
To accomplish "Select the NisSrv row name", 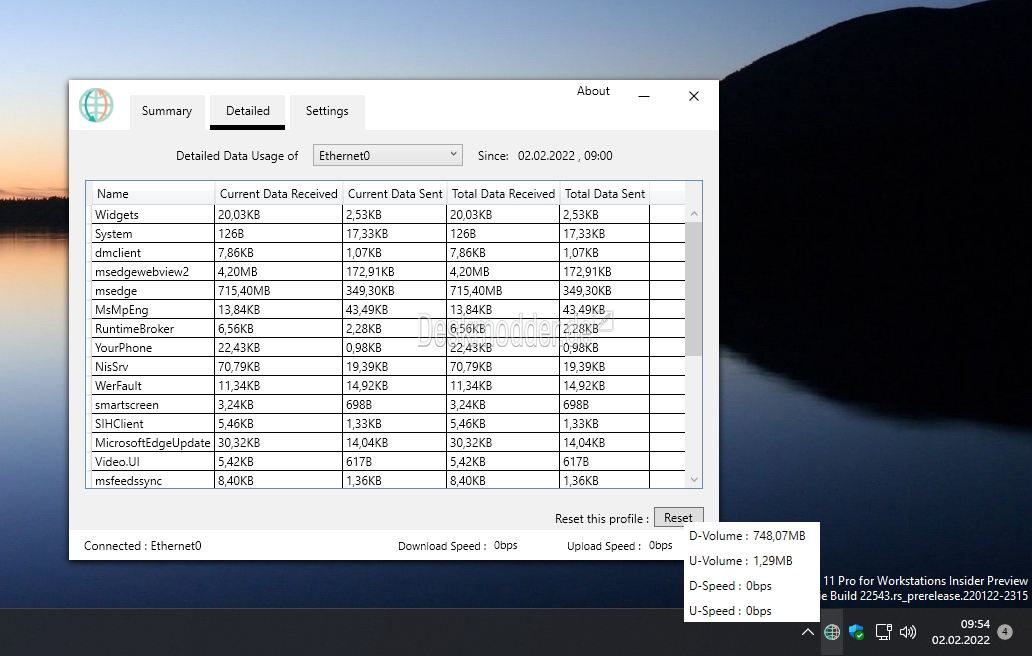I will 111,367.
